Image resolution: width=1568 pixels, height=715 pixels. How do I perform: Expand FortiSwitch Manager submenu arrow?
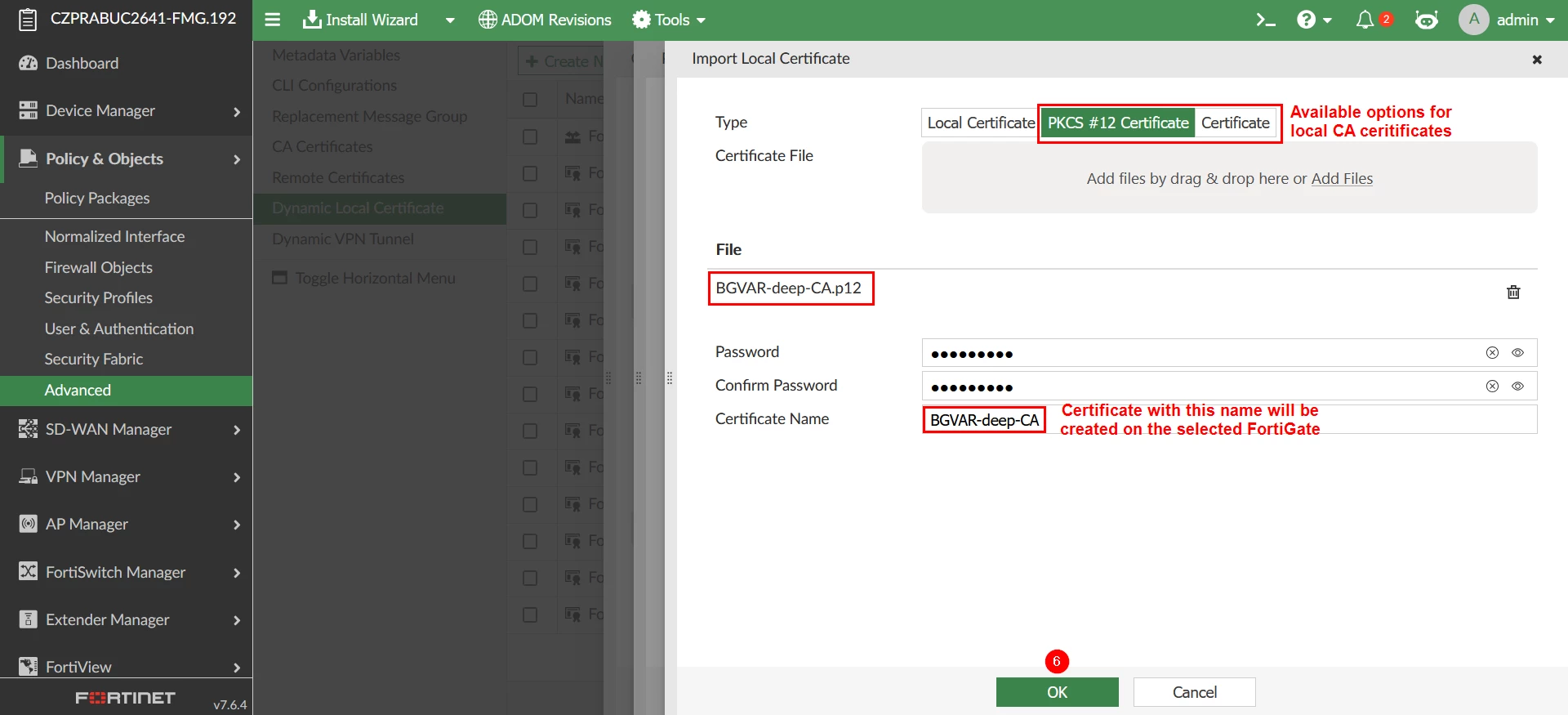click(237, 573)
